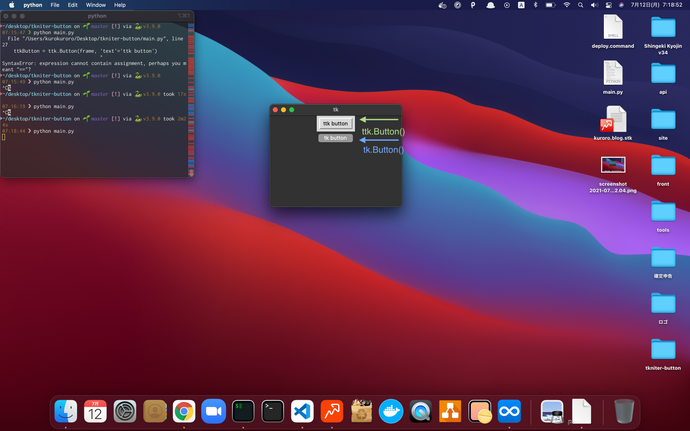Click the 'tk button' in the tk window

(x=335, y=138)
